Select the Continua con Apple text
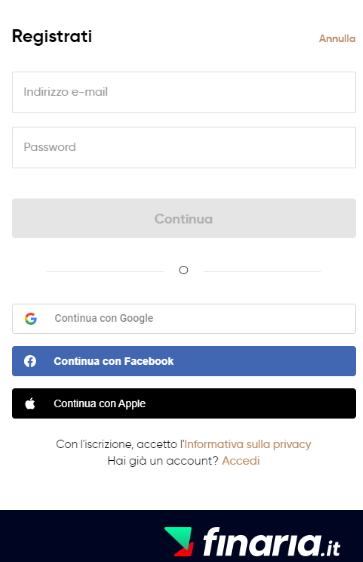This screenshot has width=363, height=562. click(99, 404)
